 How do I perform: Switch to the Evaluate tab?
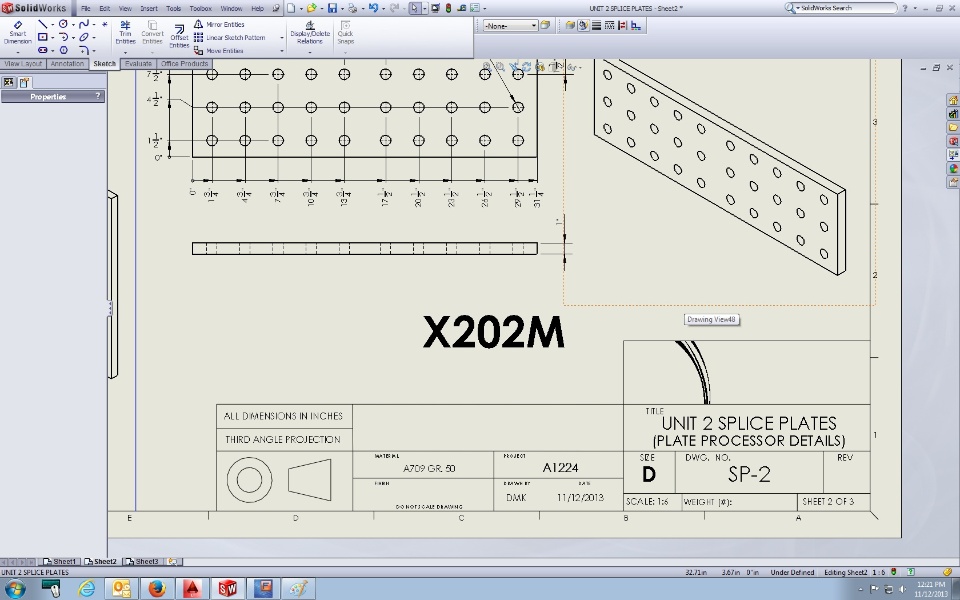click(138, 64)
